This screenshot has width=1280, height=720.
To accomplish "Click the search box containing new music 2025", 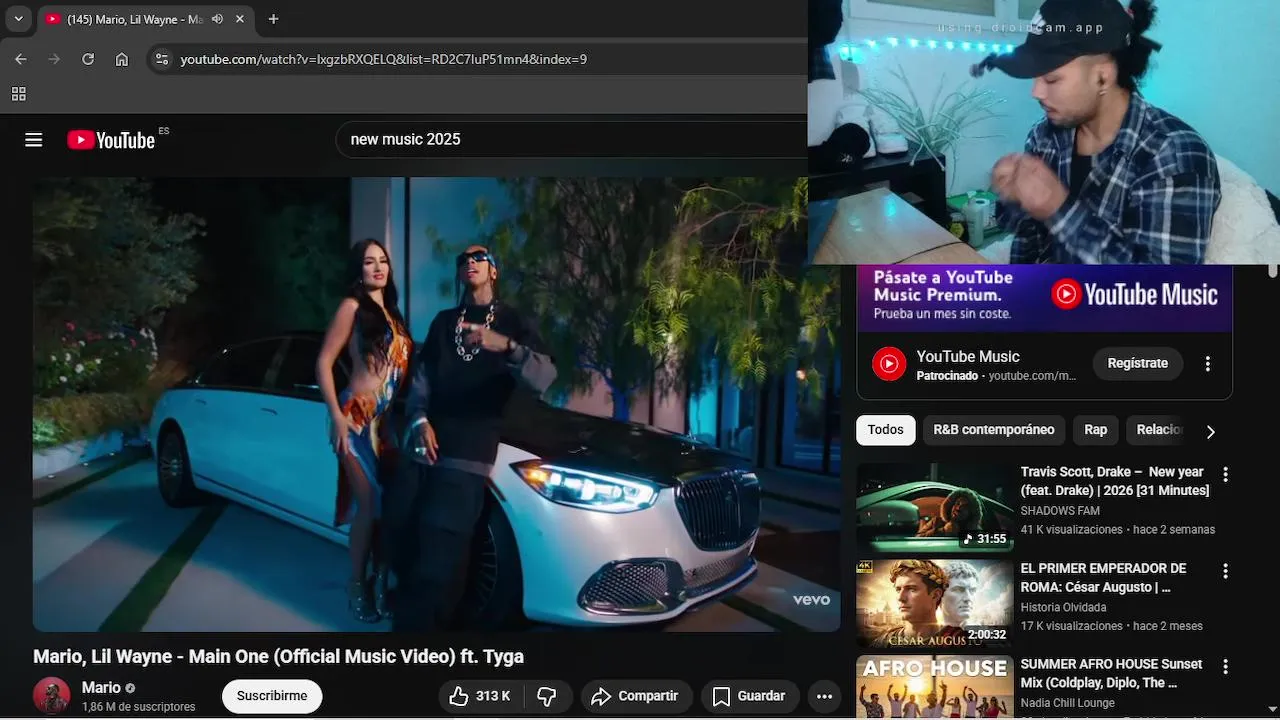I will coord(572,140).
